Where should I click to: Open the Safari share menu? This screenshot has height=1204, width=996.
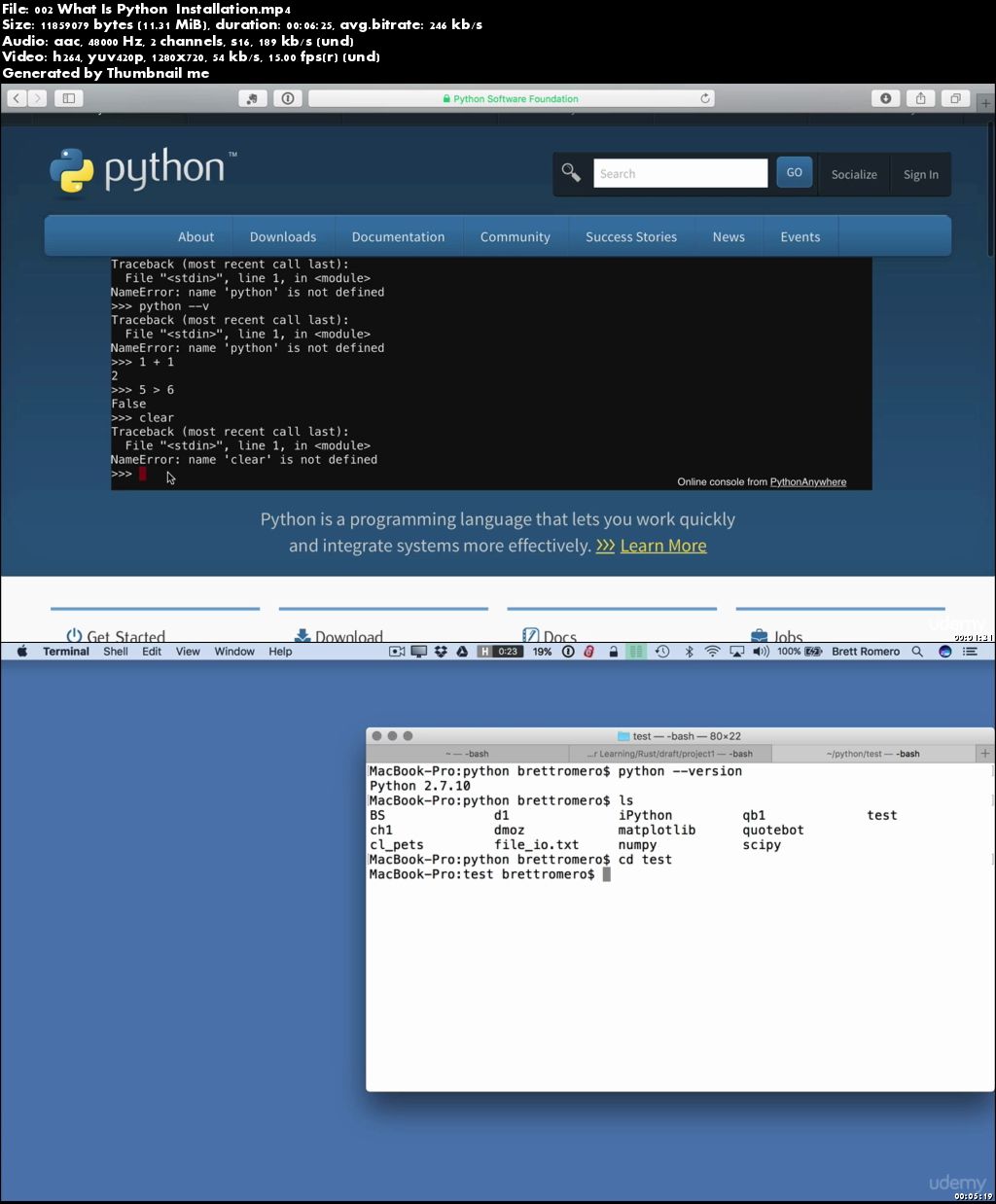pos(920,98)
